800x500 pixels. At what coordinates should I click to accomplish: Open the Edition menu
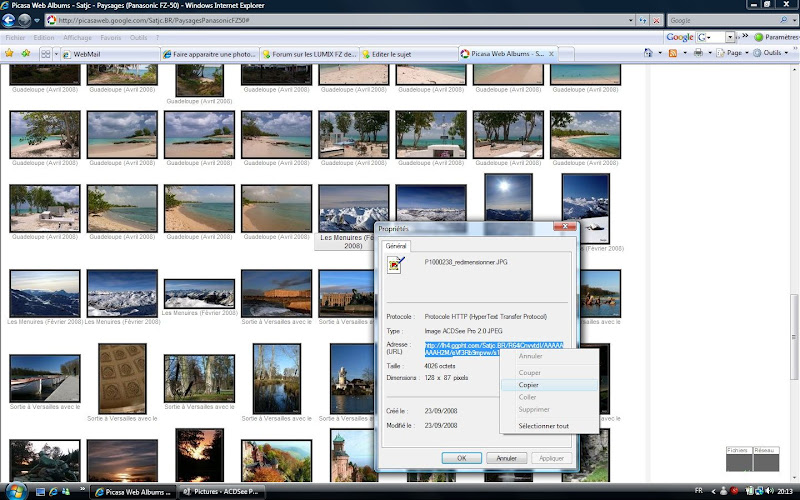pos(44,38)
